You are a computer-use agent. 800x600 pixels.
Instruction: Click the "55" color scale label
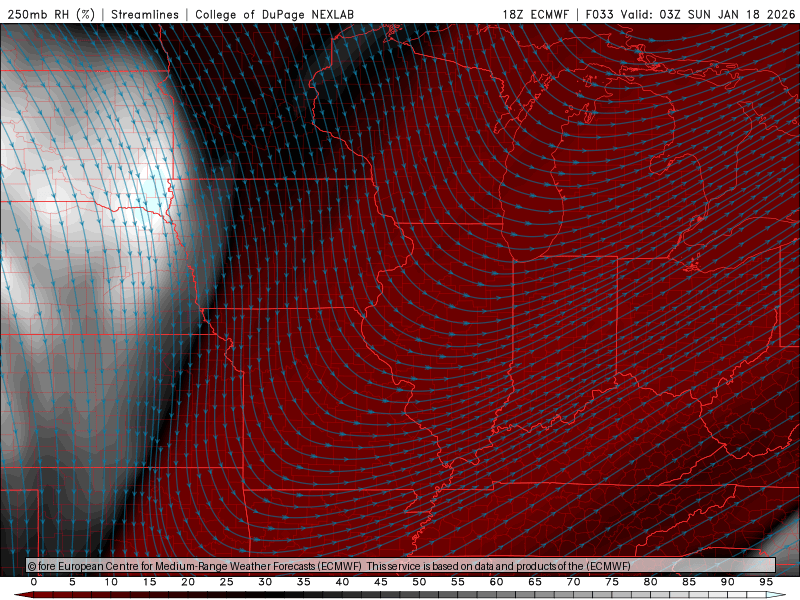pos(457,582)
